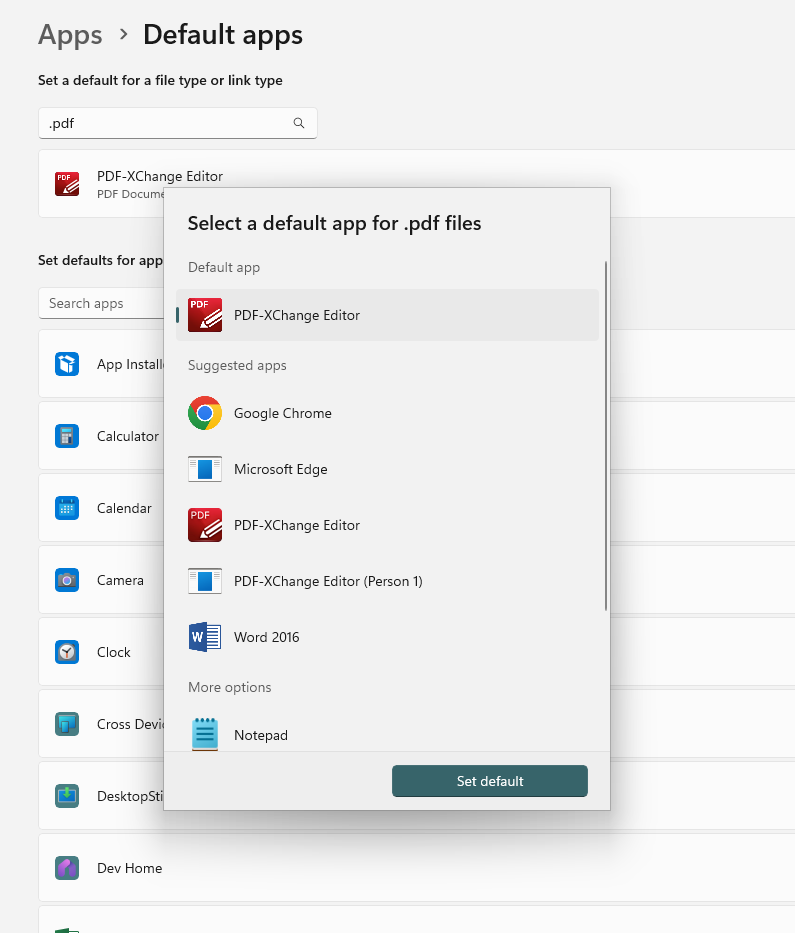This screenshot has height=933, width=795.
Task: Choose PDF-XChange Editor (Person 1) label
Action: [x=328, y=581]
